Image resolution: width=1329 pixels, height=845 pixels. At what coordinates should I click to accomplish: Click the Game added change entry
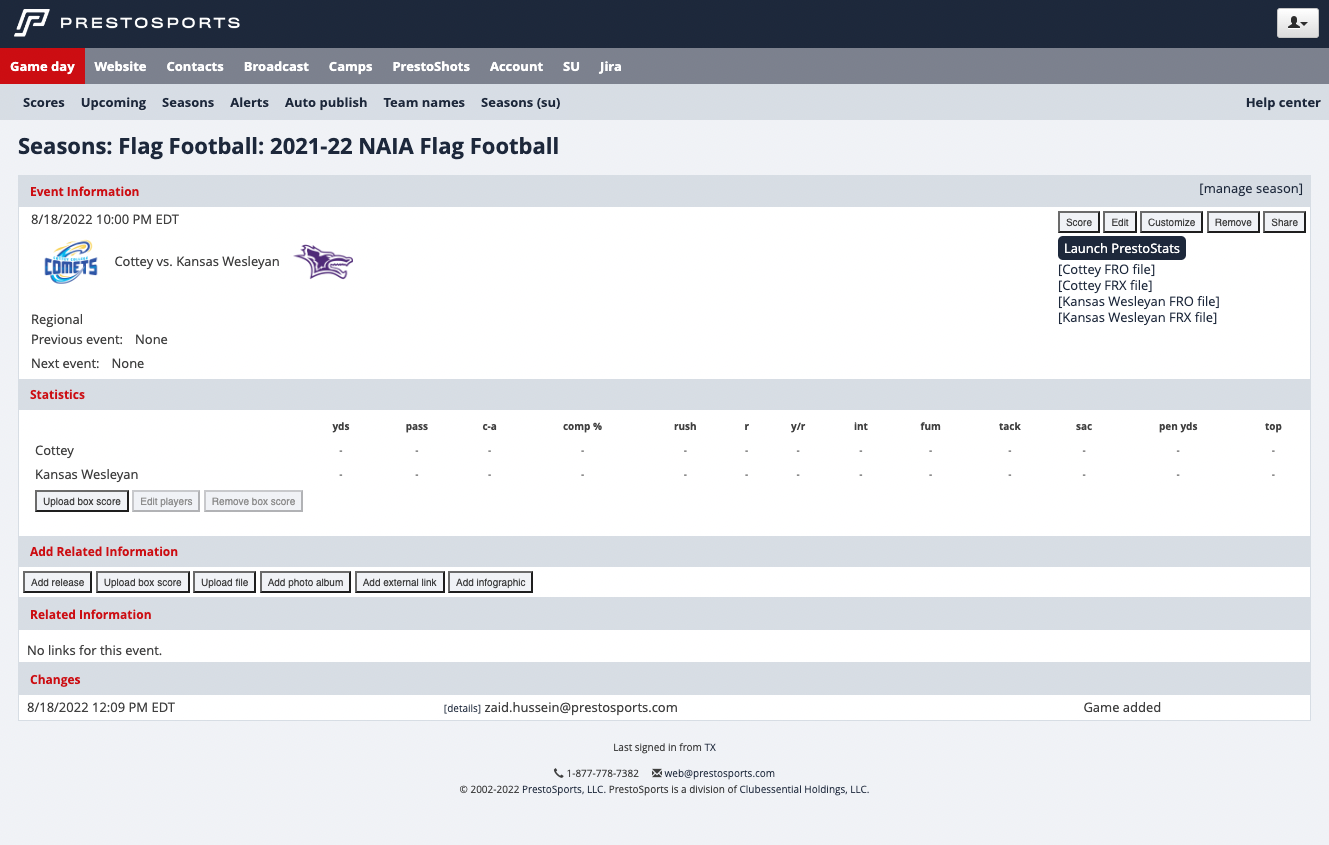click(1122, 707)
